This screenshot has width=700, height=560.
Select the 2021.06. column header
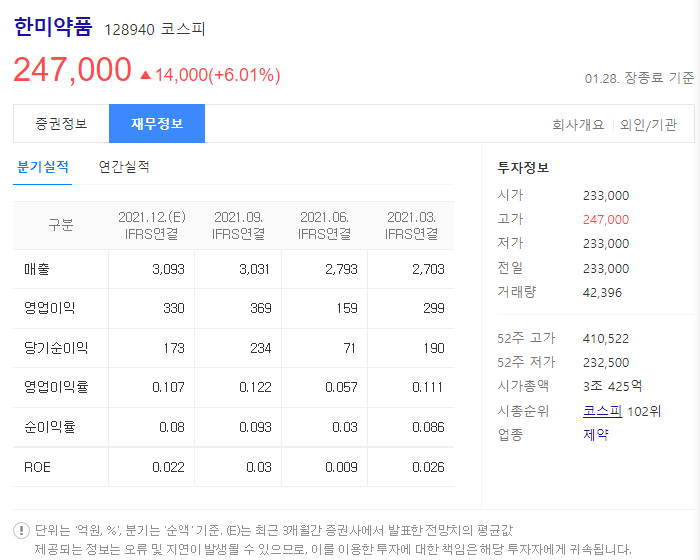pyautogui.click(x=325, y=226)
